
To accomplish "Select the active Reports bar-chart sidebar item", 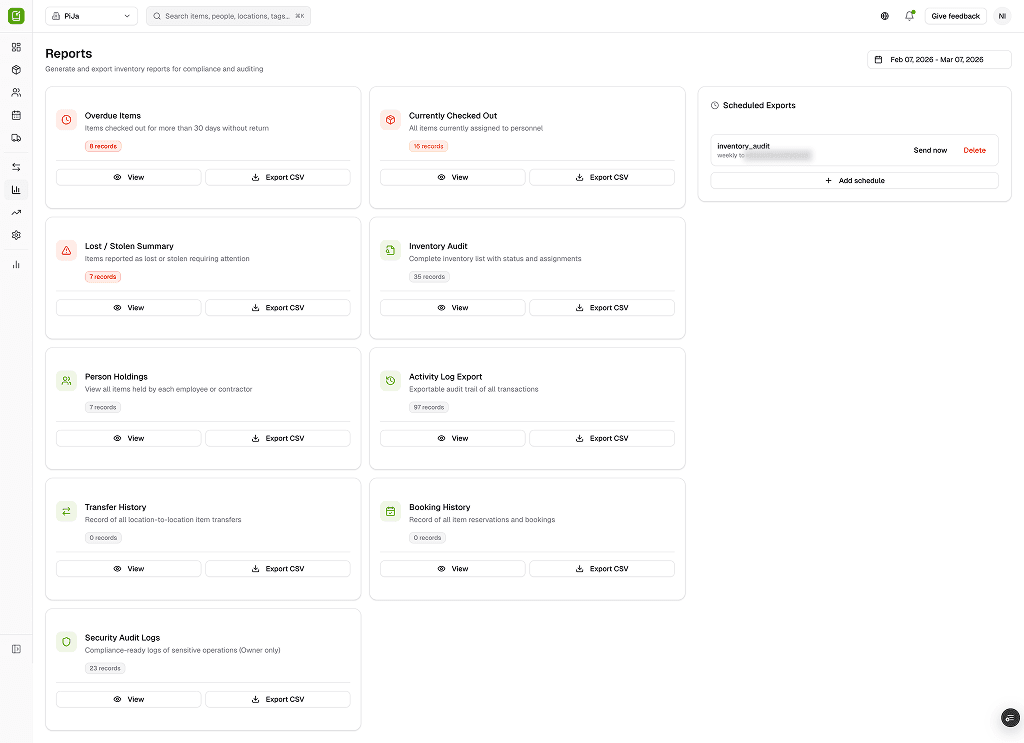I will pos(16,190).
